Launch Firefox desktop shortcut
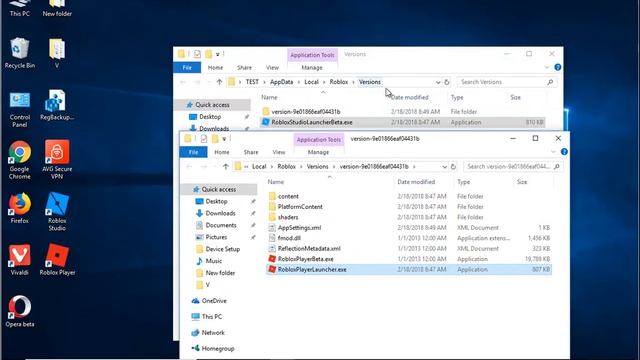Viewport: 640px width, 360px height. (20, 208)
